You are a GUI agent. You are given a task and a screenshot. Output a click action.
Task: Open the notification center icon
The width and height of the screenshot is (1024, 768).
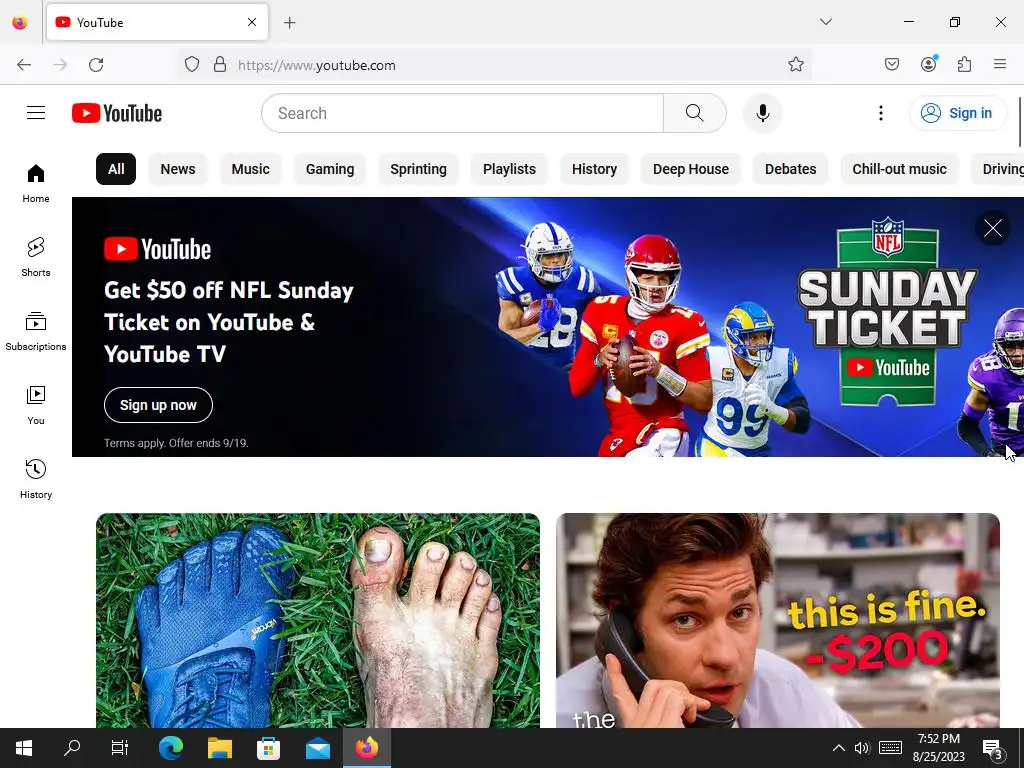tap(992, 748)
